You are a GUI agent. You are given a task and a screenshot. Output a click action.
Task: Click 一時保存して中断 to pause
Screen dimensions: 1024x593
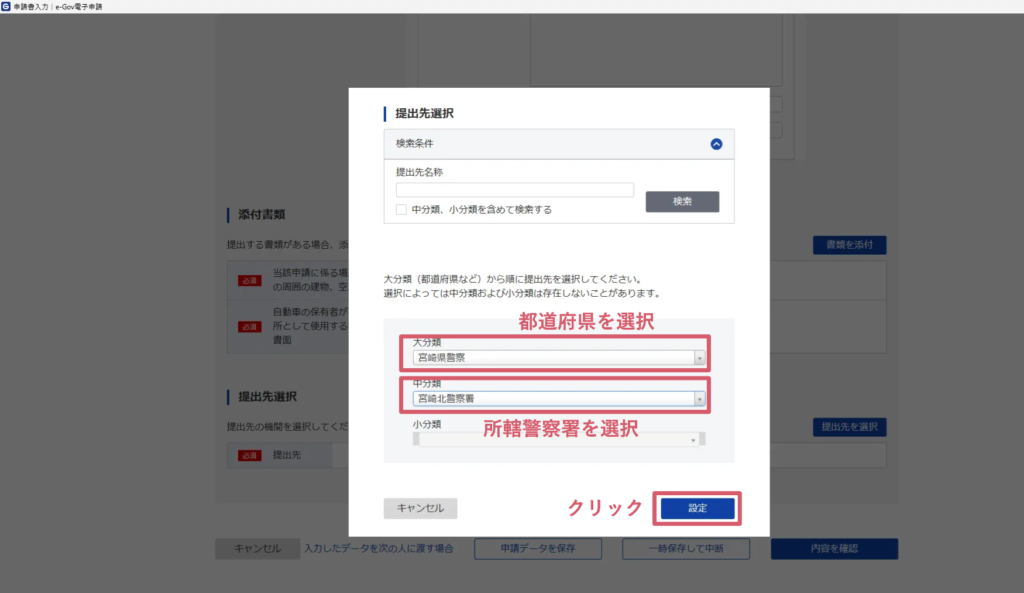(686, 549)
